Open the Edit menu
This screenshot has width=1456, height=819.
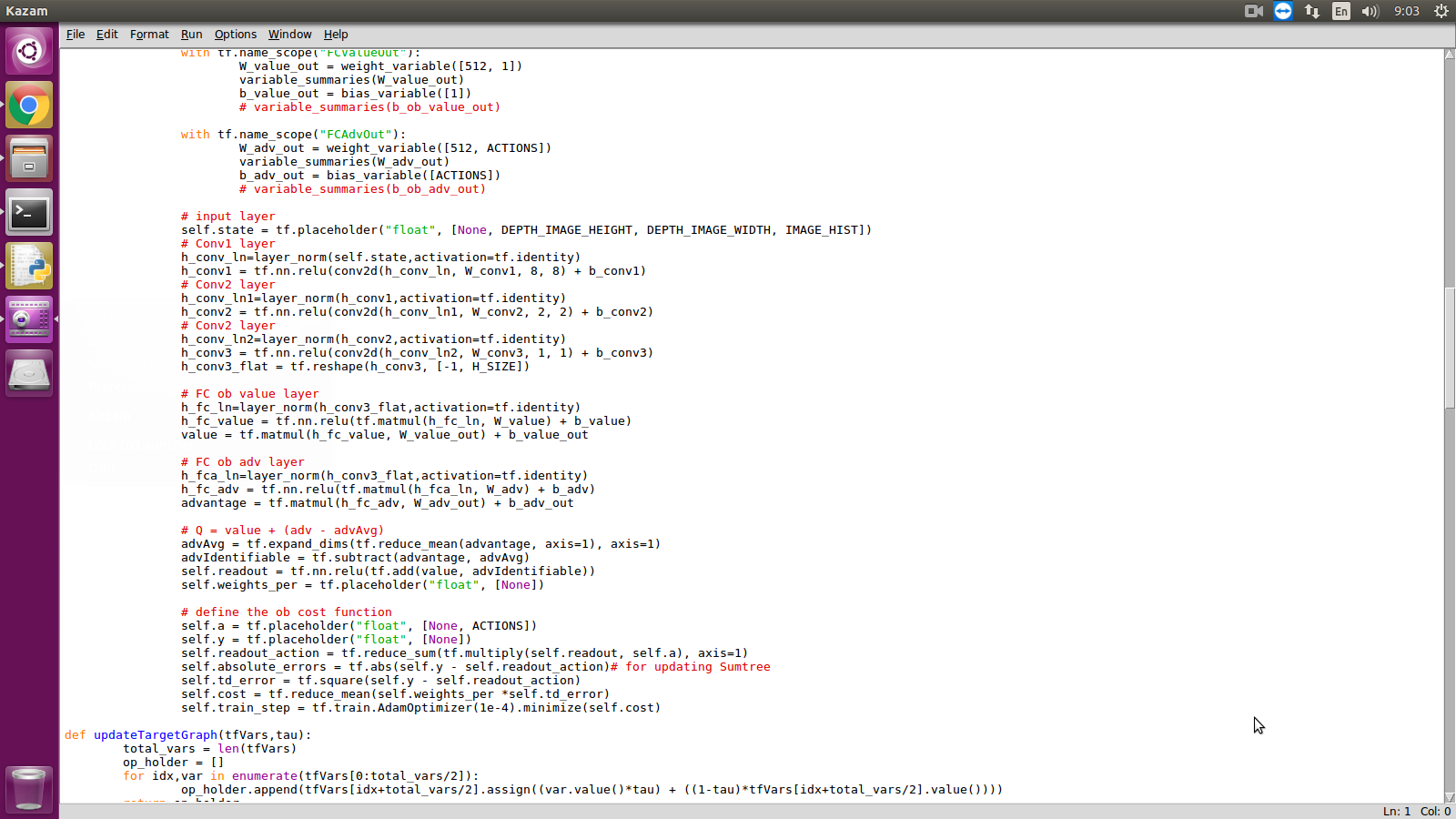pos(107,35)
